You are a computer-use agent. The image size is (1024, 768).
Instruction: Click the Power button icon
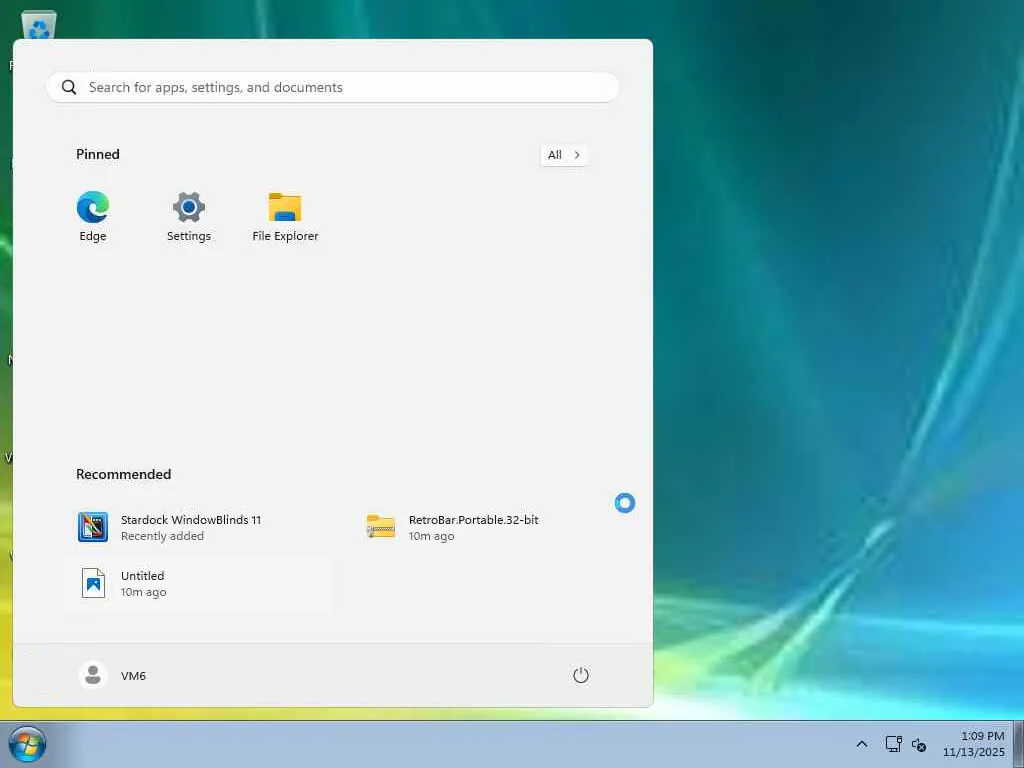(581, 675)
